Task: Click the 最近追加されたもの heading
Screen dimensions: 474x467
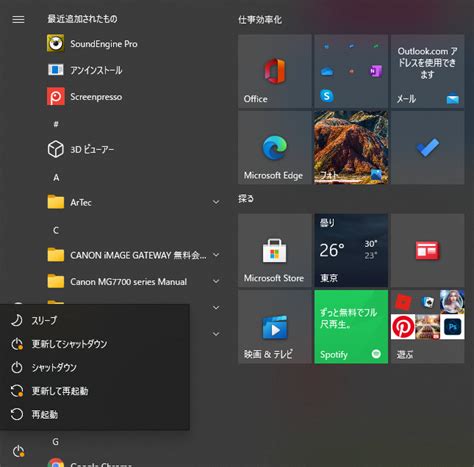Action: coord(82,19)
